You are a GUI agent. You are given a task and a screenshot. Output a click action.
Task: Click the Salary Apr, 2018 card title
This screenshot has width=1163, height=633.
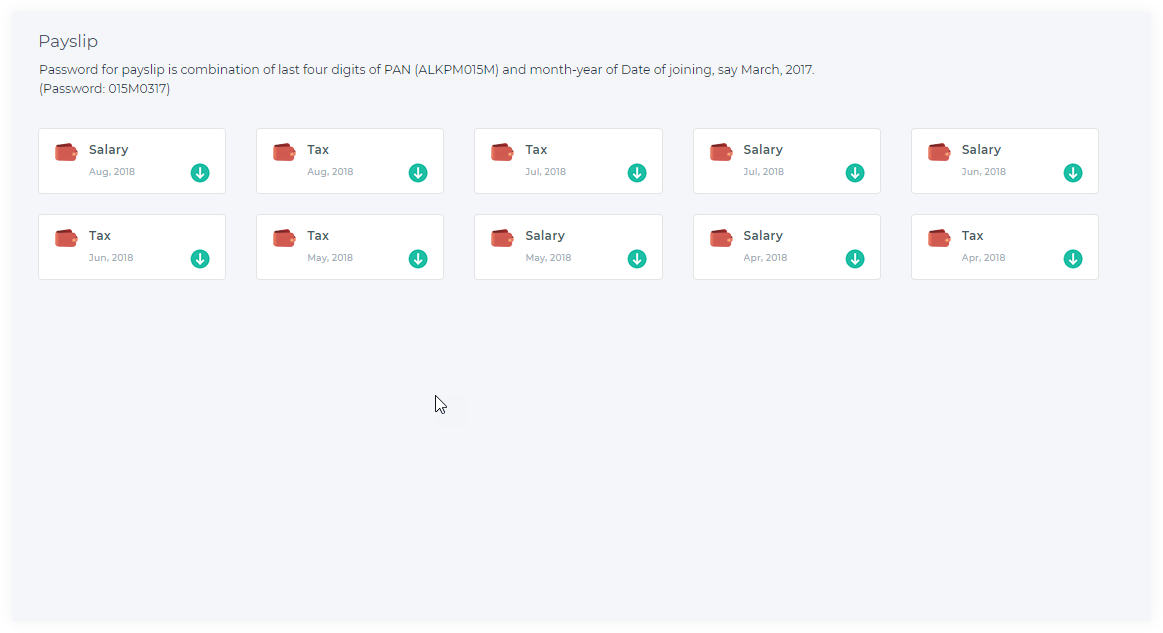pyautogui.click(x=762, y=235)
